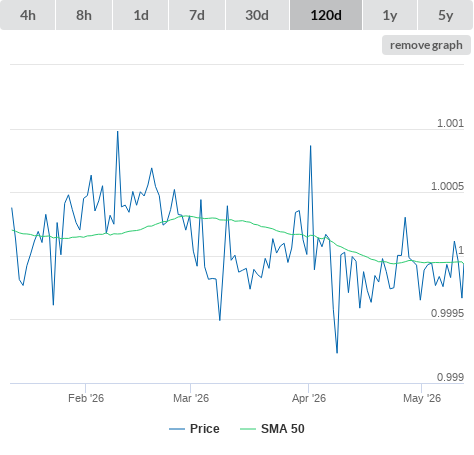The width and height of the screenshot is (474, 455).
Task: Toggle the SMA 50 legend label
Action: [x=283, y=429]
